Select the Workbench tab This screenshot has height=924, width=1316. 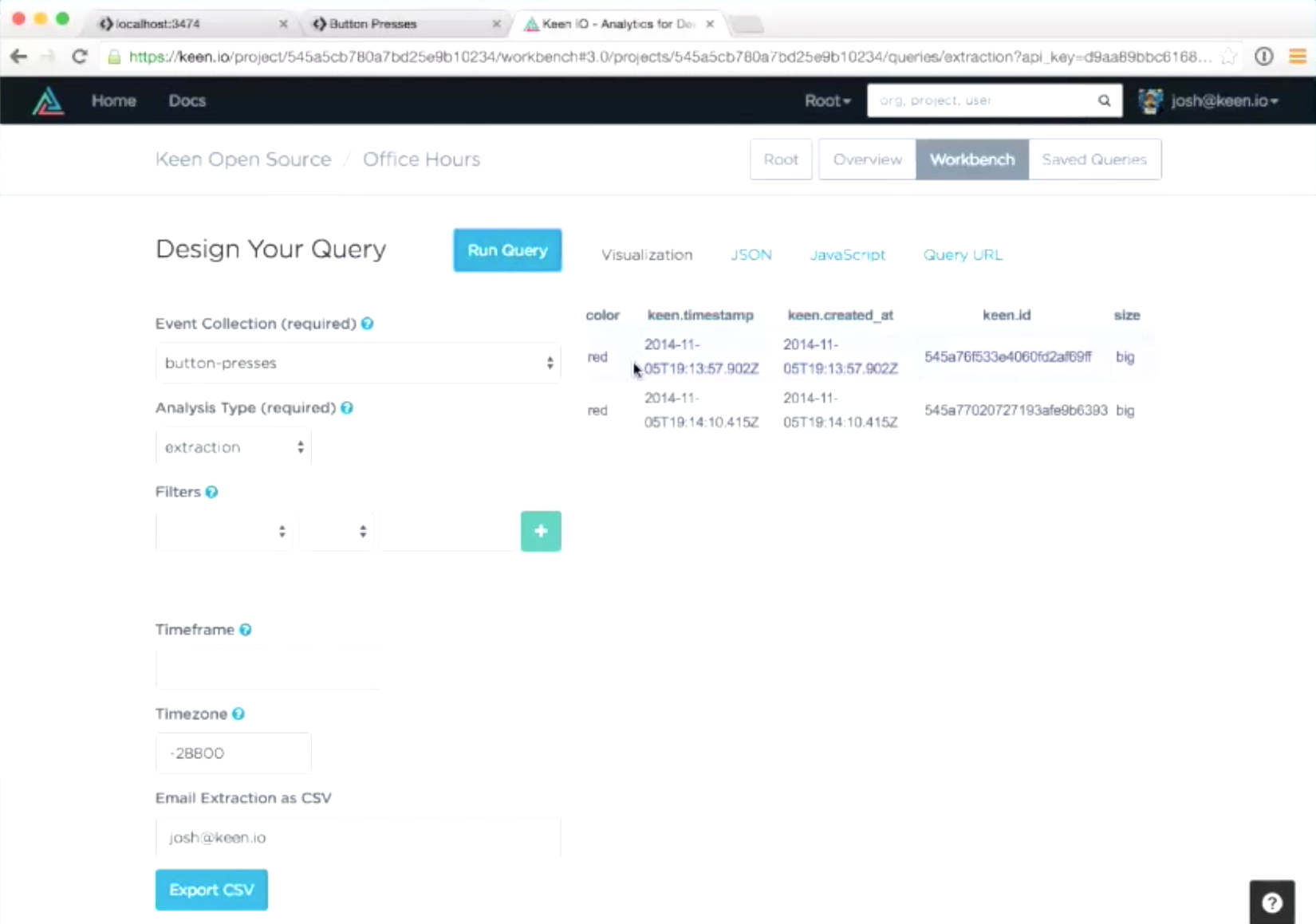(x=972, y=159)
